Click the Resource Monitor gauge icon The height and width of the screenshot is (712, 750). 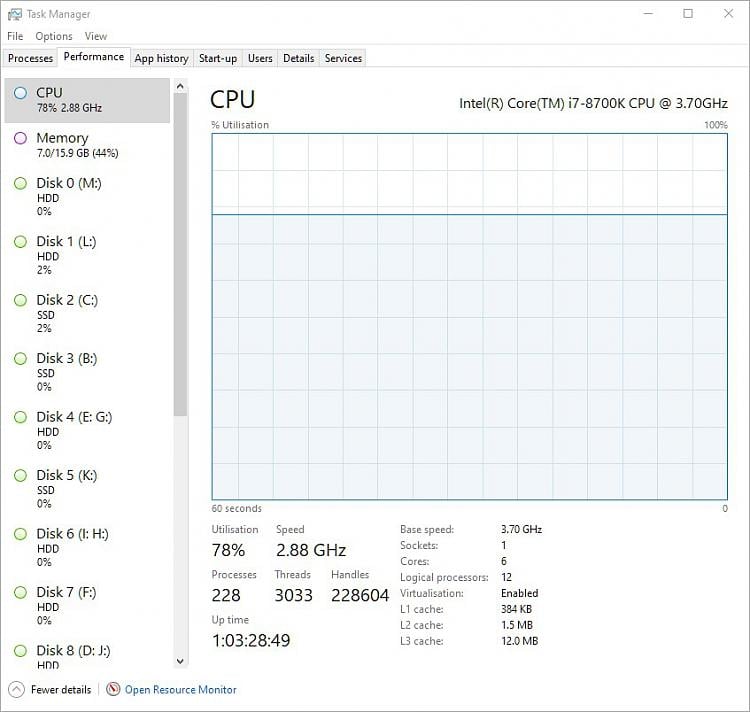click(x=113, y=689)
